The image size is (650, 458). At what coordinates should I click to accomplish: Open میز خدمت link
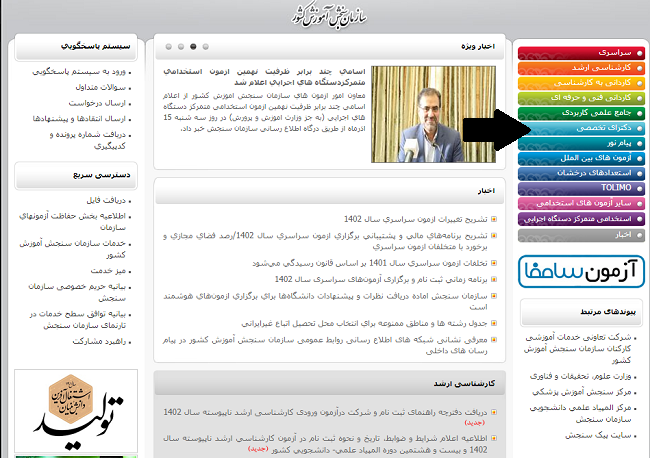point(108,271)
